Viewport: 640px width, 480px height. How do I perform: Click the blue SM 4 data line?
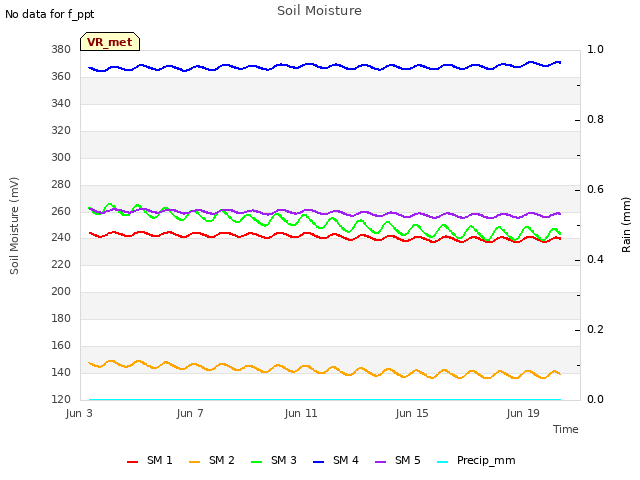(x=324, y=66)
